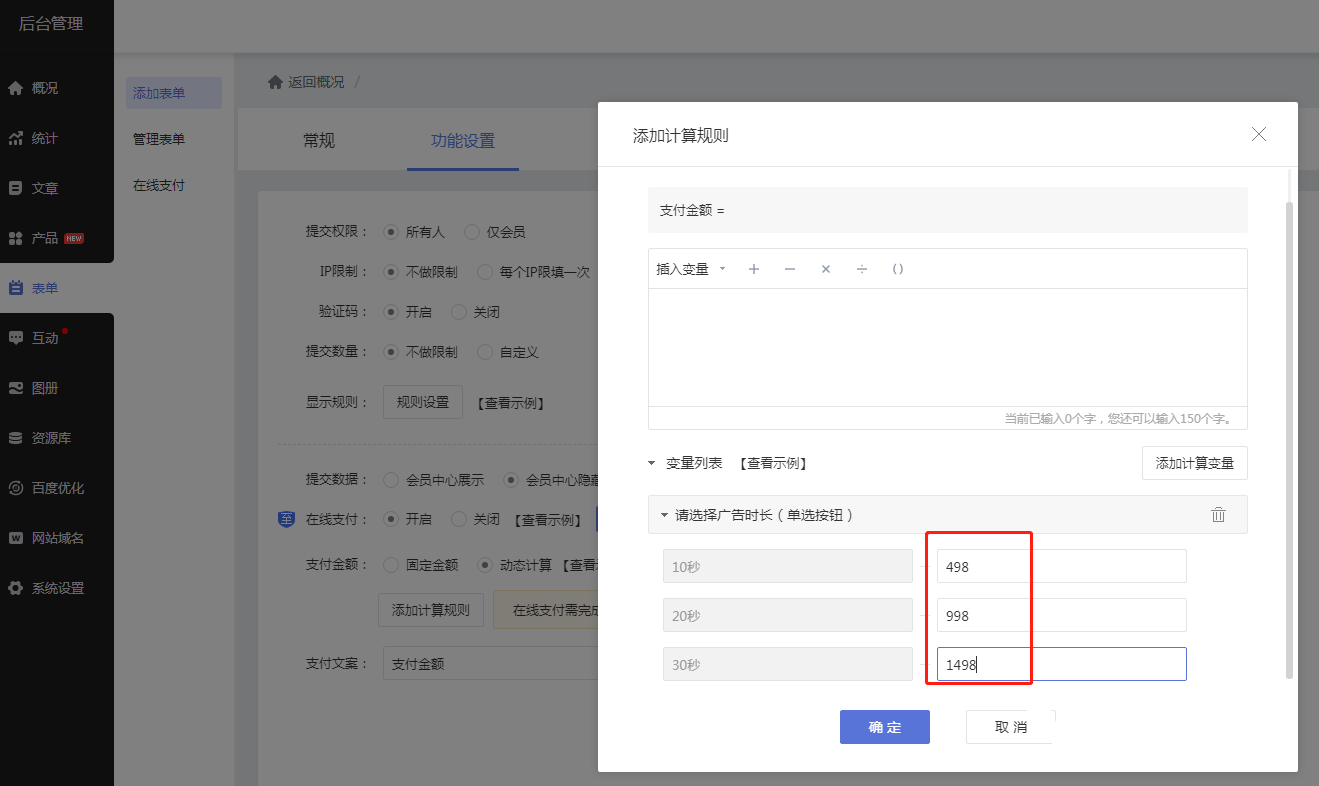
Task: Insert the multiplication operator into formula
Action: point(826,269)
